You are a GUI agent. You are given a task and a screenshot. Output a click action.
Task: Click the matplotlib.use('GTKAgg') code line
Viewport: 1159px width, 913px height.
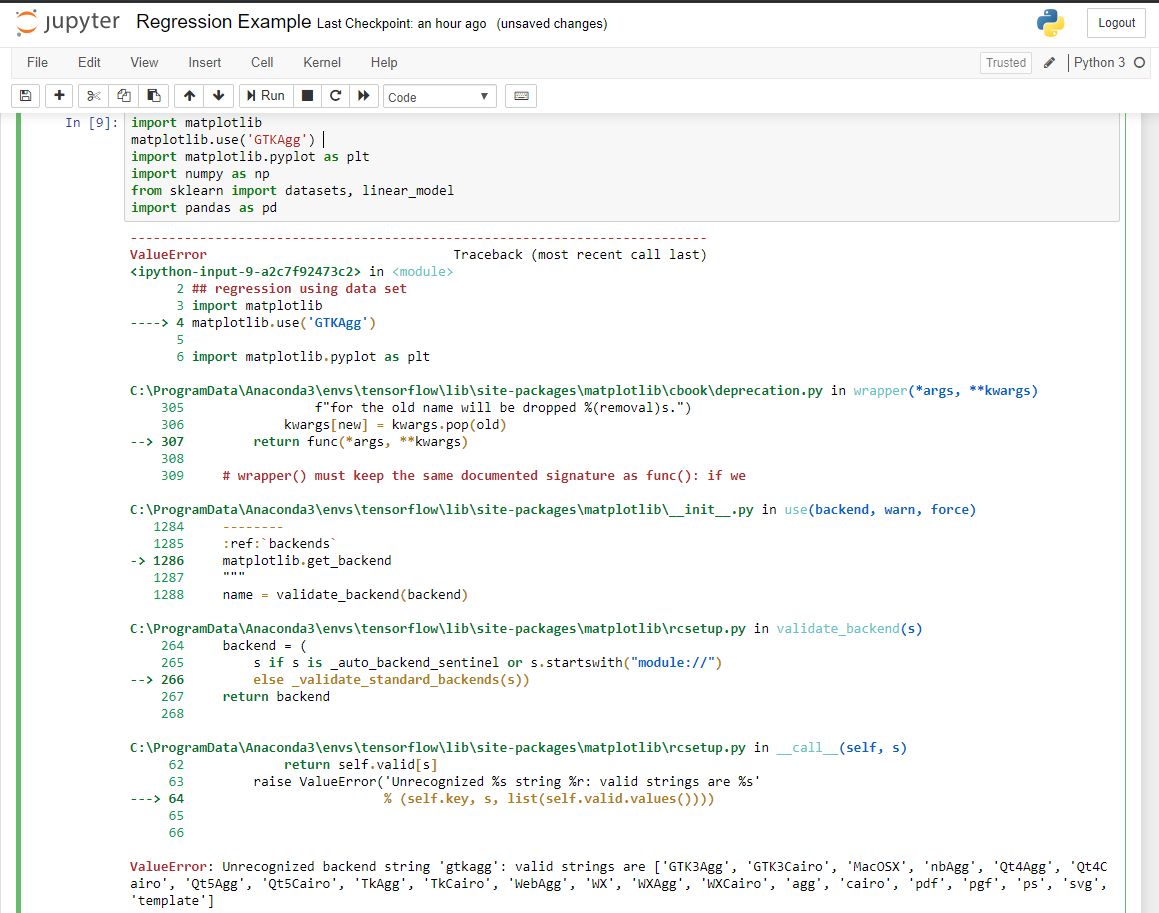pyautogui.click(x=222, y=140)
